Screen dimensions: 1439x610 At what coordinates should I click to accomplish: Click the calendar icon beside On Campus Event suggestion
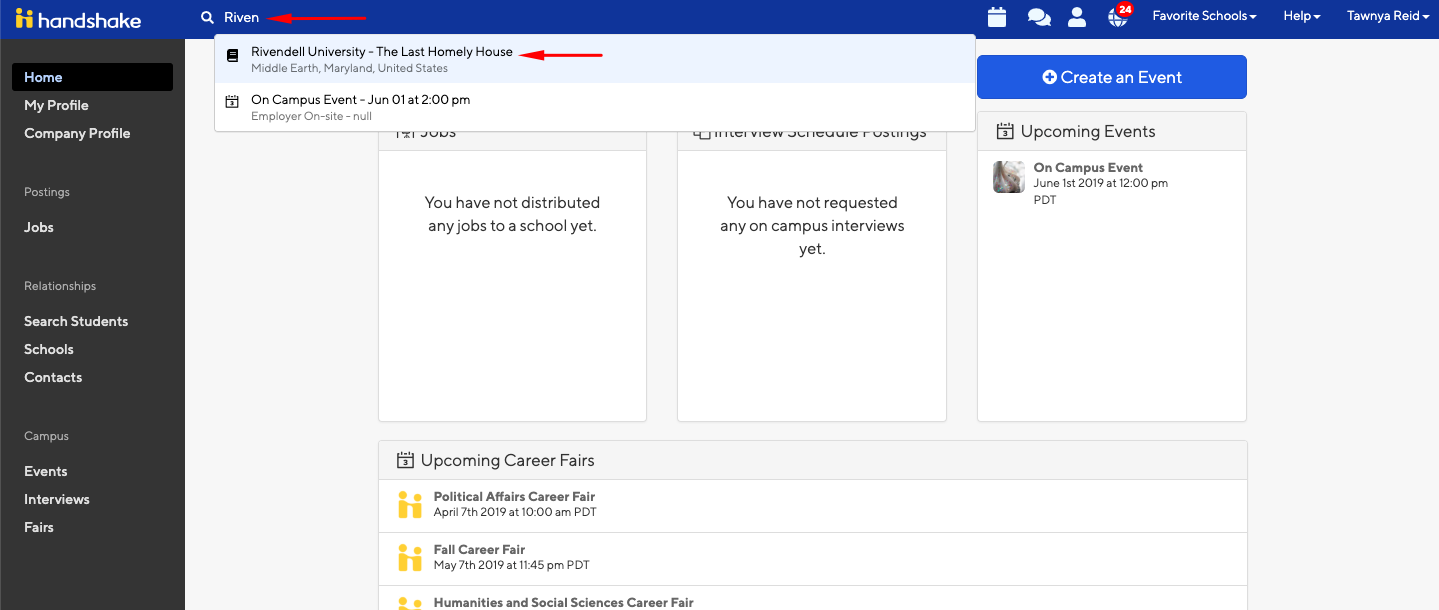pyautogui.click(x=232, y=101)
